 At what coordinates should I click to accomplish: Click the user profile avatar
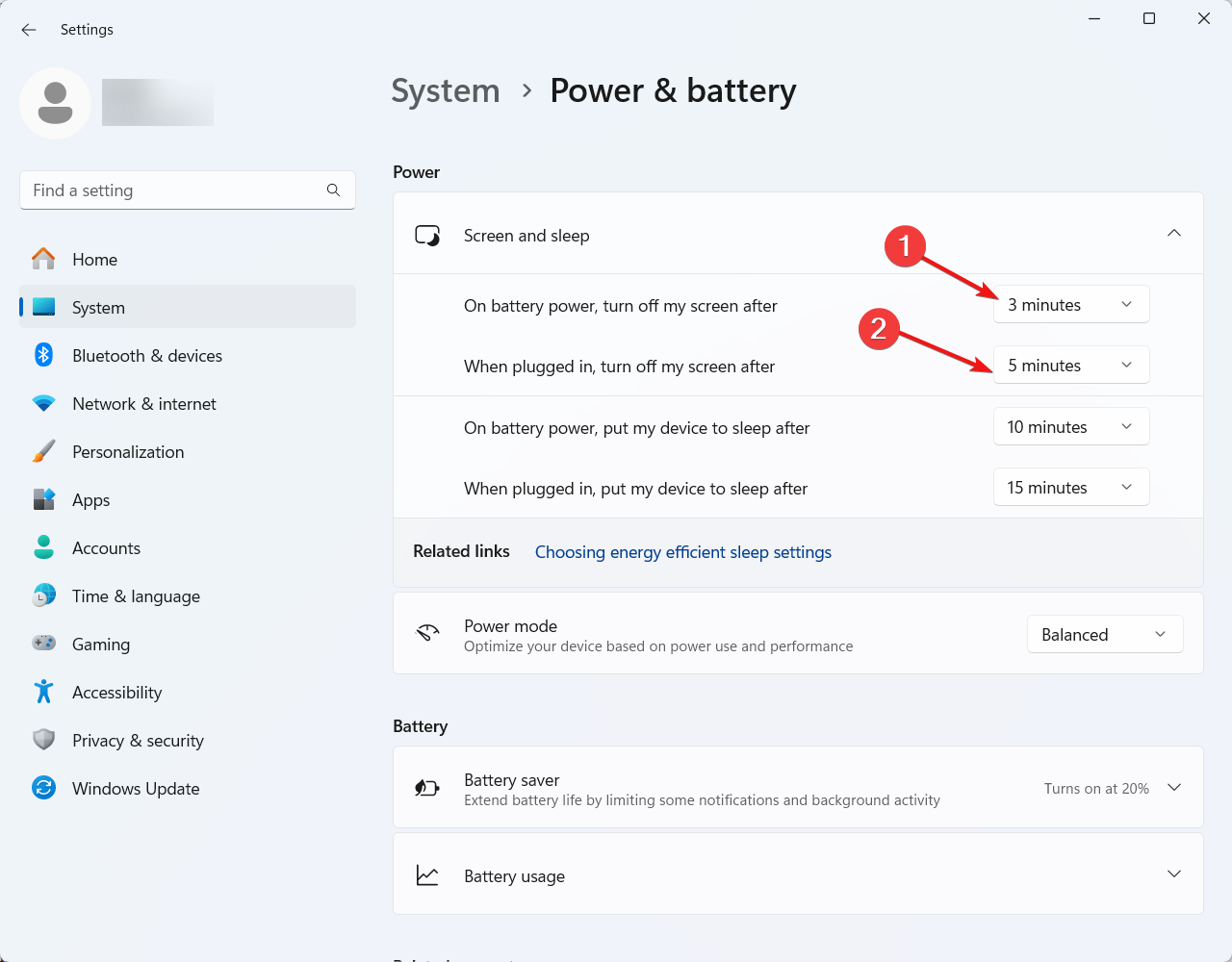[56, 103]
